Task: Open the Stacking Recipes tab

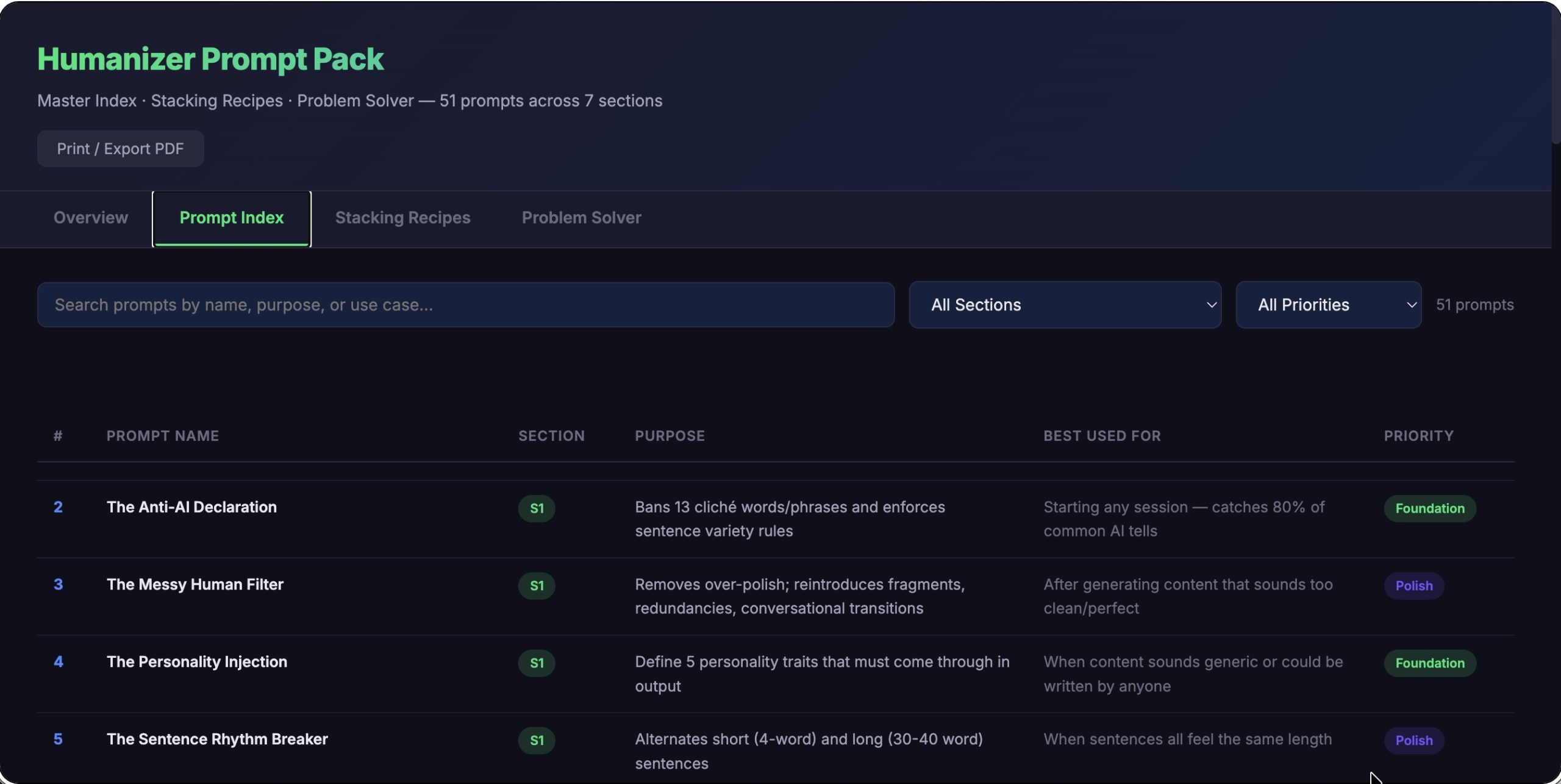Action: coord(402,218)
